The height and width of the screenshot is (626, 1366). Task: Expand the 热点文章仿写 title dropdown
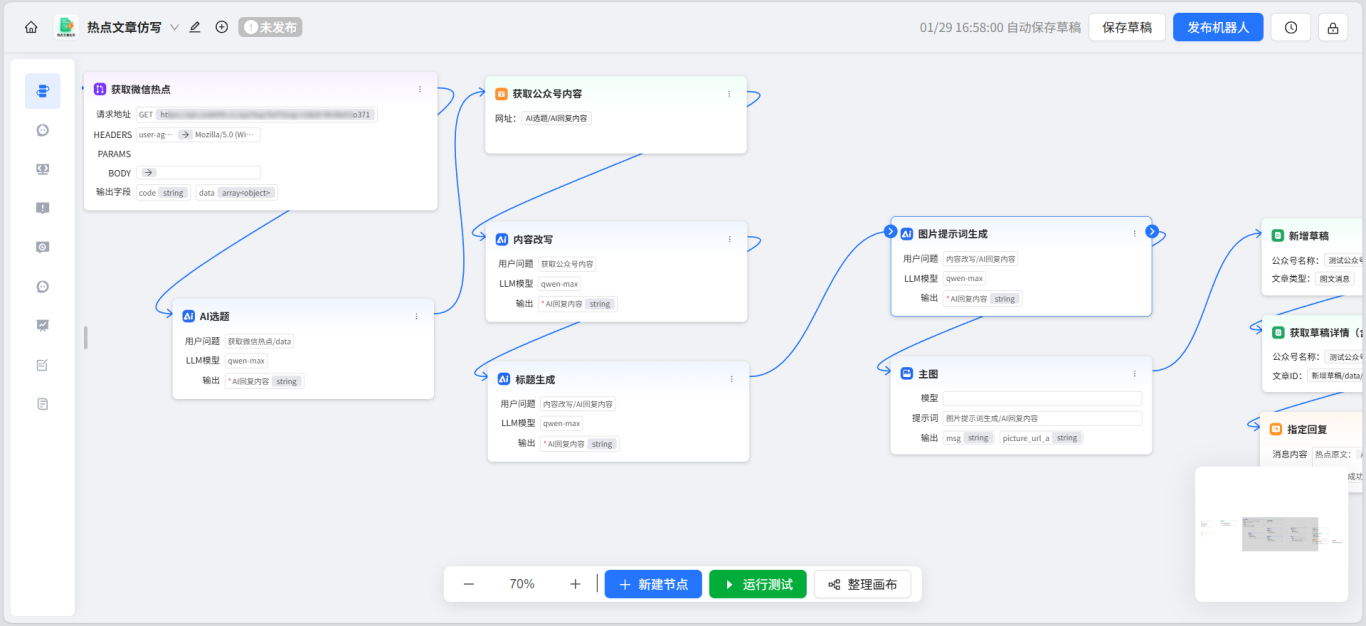[x=174, y=28]
